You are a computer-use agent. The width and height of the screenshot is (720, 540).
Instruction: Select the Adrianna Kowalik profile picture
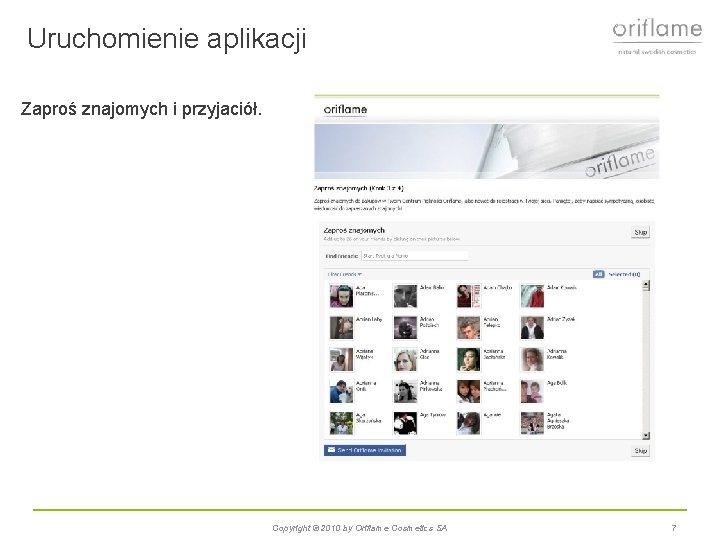(x=532, y=360)
